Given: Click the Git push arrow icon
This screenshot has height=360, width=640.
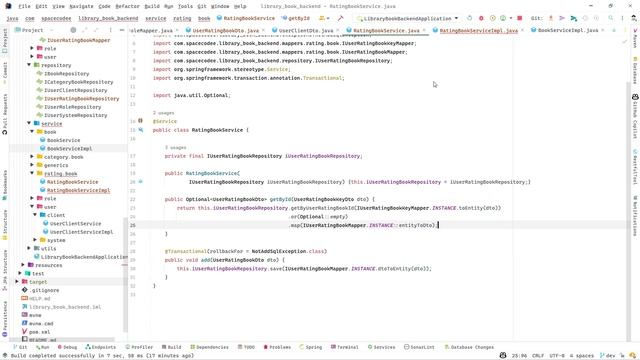Looking at the screenshot, I should click(x=573, y=18).
